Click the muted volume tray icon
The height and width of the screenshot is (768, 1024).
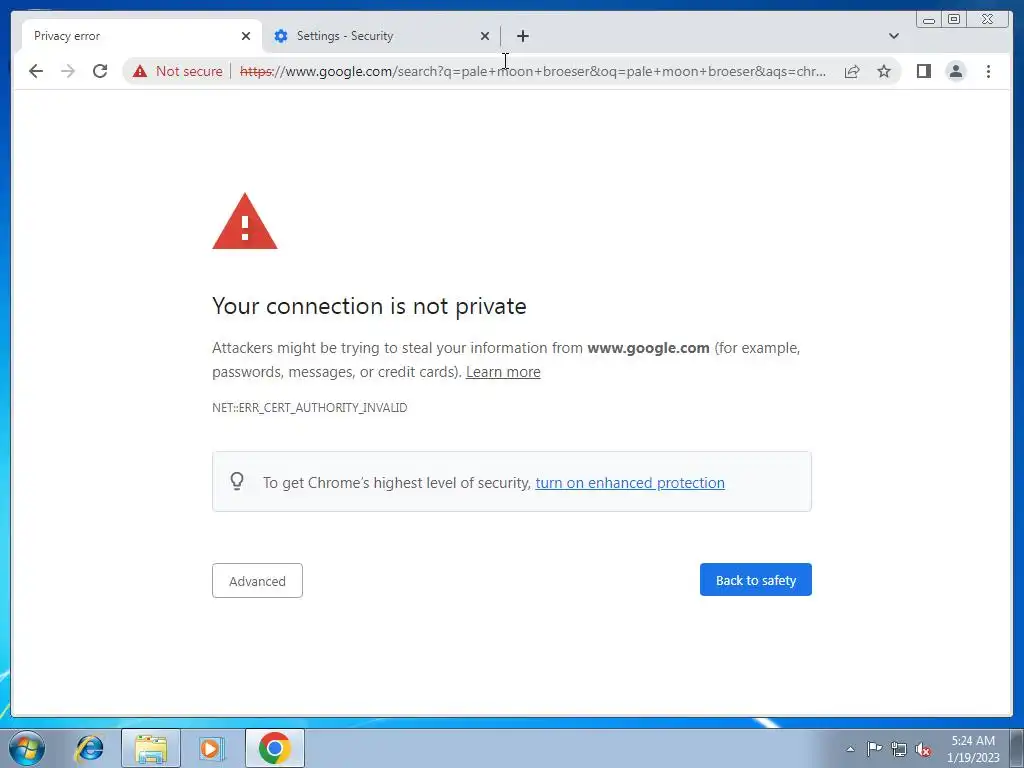(923, 749)
